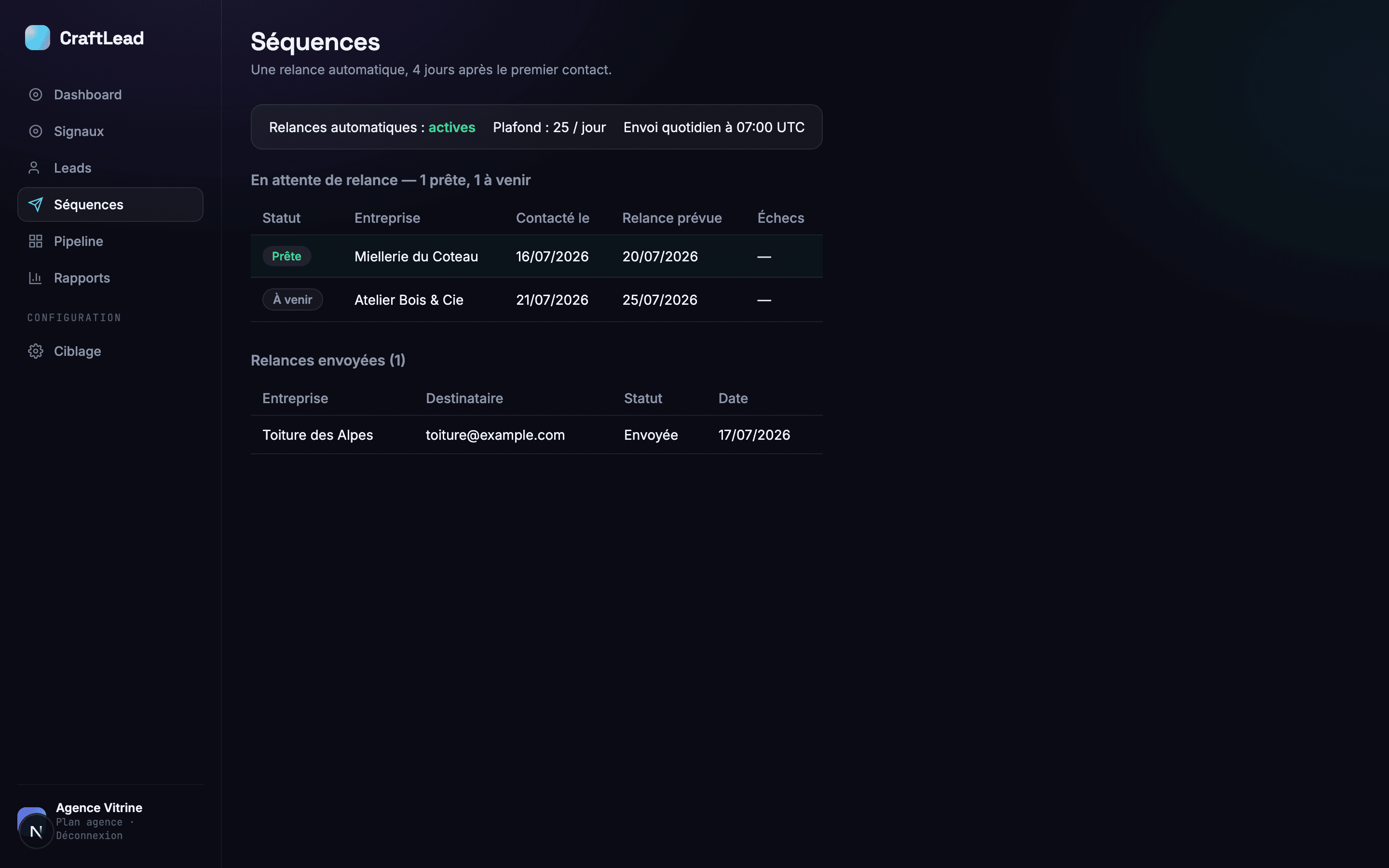Click the contact date 16/07/2026
Image resolution: width=1389 pixels, height=868 pixels.
click(552, 257)
